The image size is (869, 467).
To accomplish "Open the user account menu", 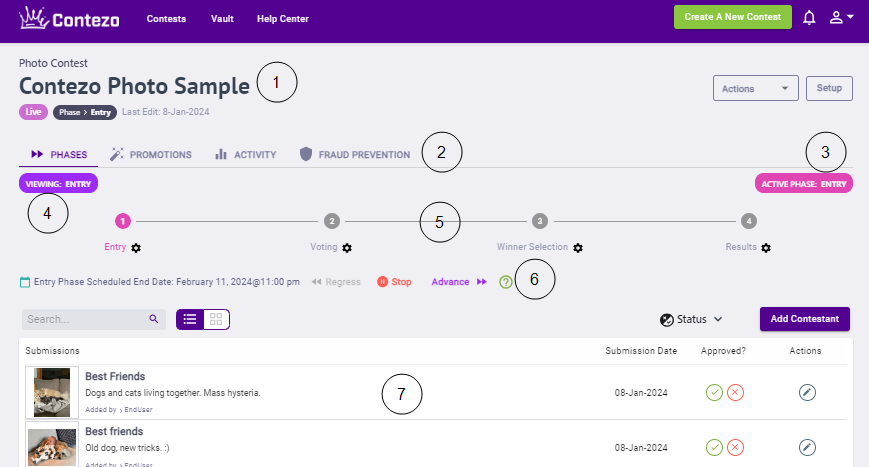I will 841,18.
